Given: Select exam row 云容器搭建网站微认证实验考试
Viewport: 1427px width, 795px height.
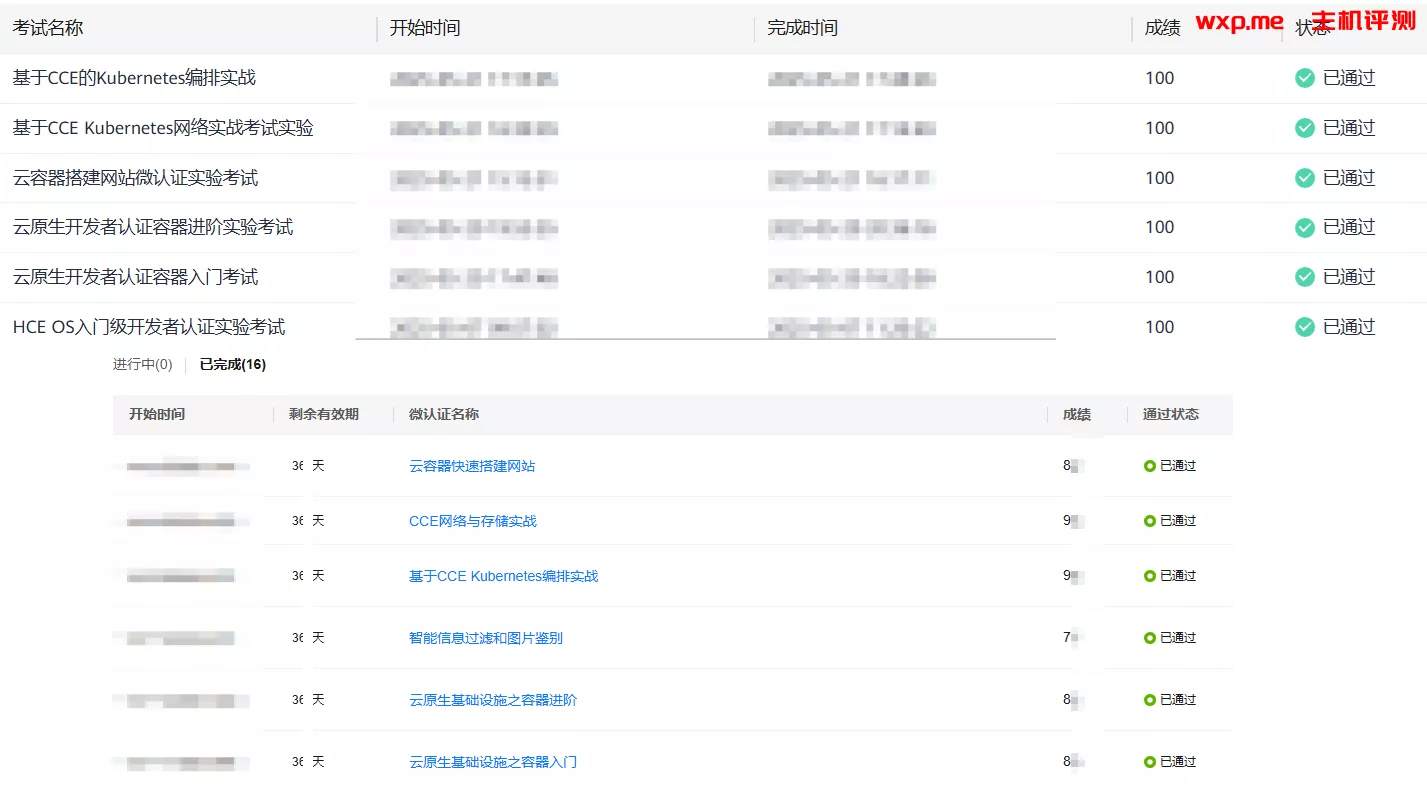Looking at the screenshot, I should pos(713,178).
